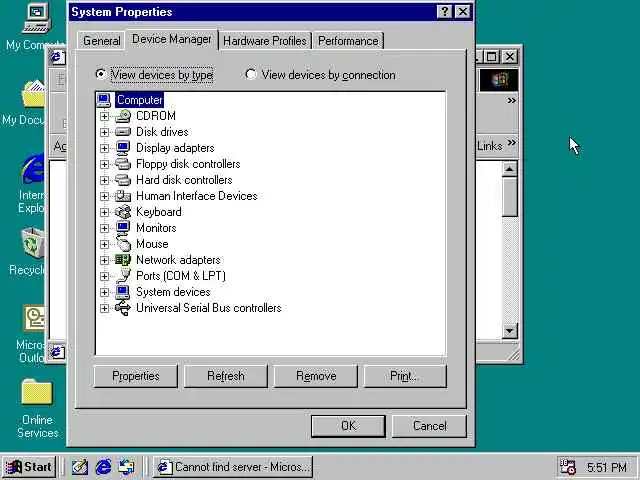Click the Display adapters monitor icon
Screen dimensions: 640x480
[x=123, y=148]
